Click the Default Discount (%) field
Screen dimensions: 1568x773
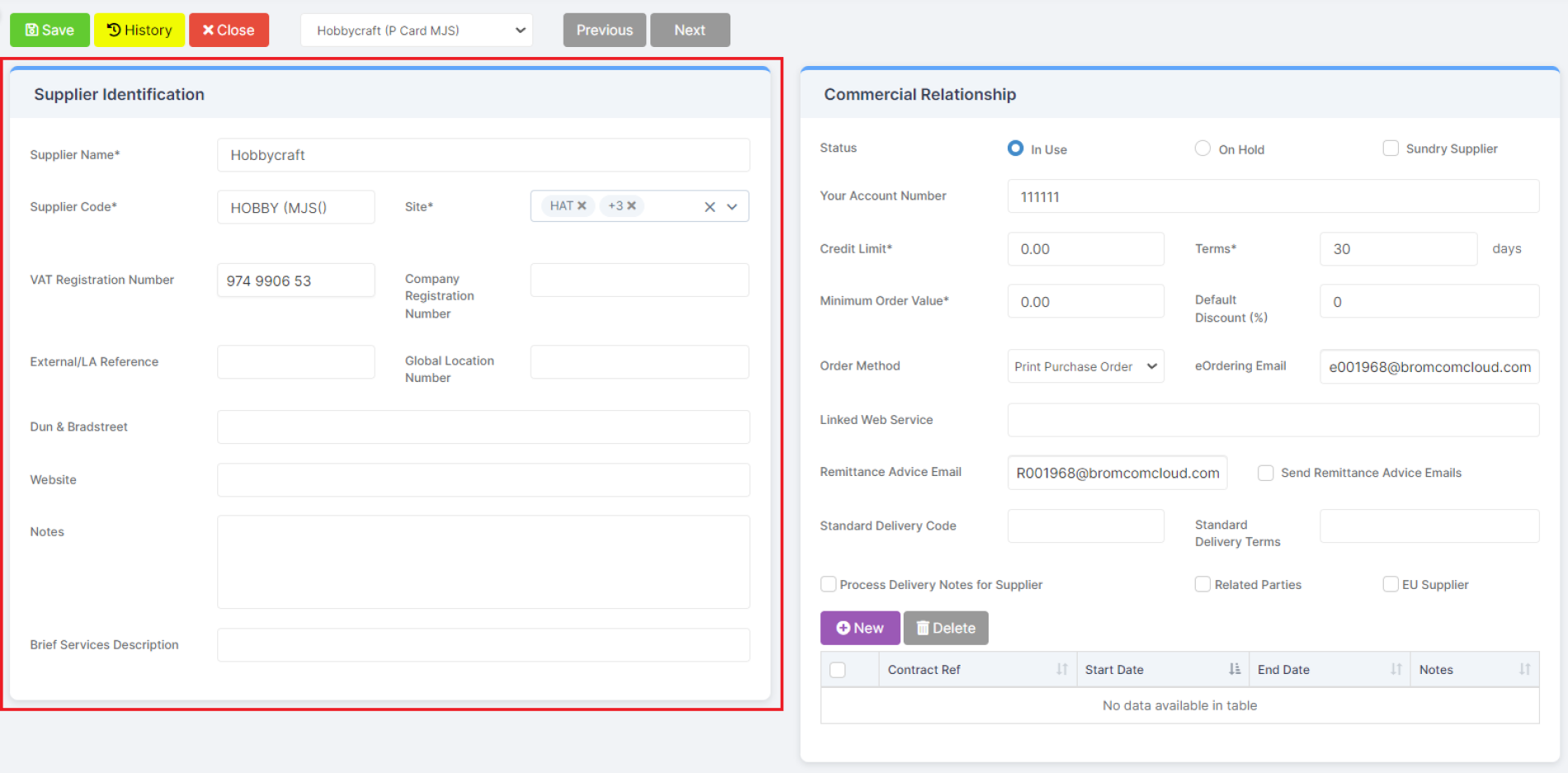pos(1430,301)
